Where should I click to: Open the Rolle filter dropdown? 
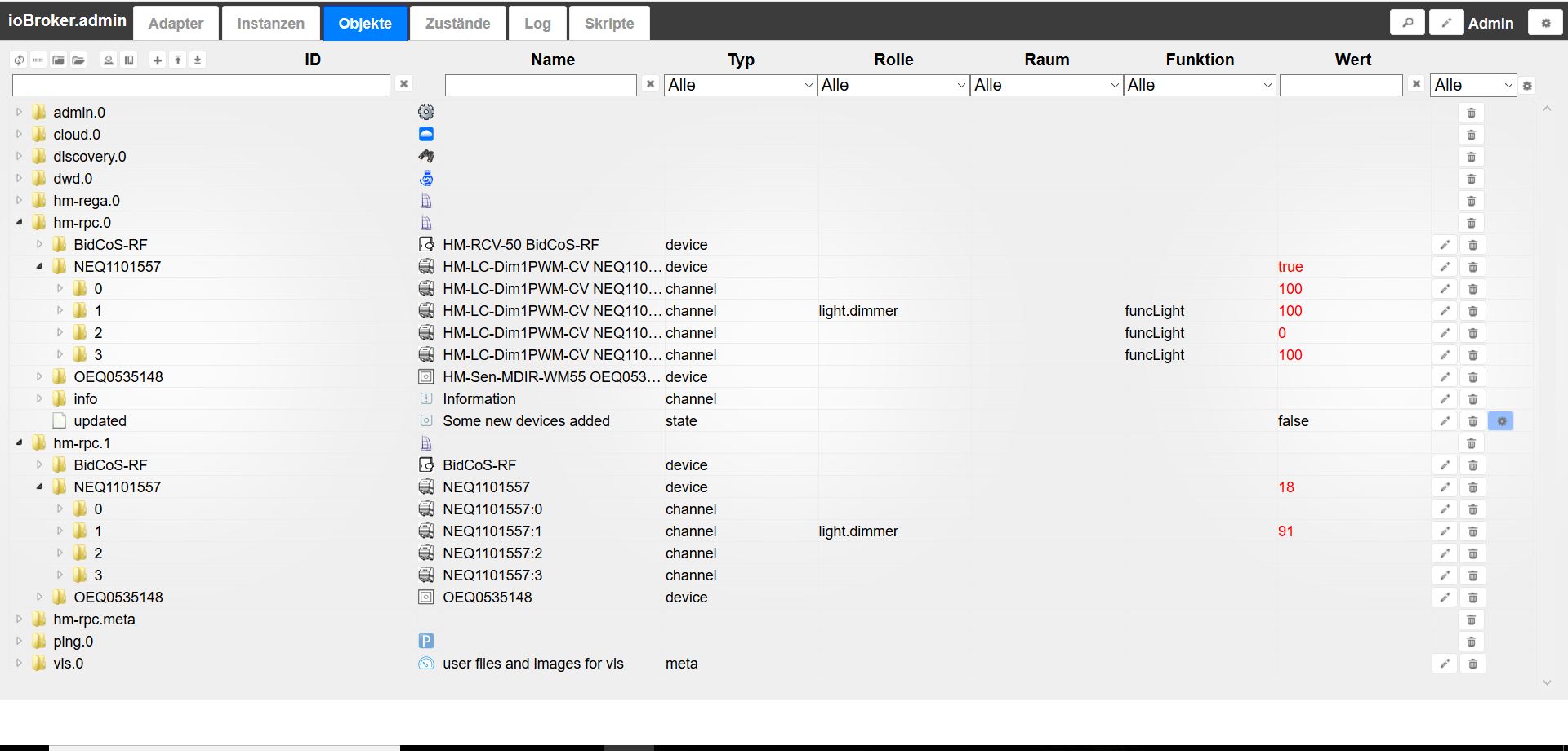click(893, 85)
